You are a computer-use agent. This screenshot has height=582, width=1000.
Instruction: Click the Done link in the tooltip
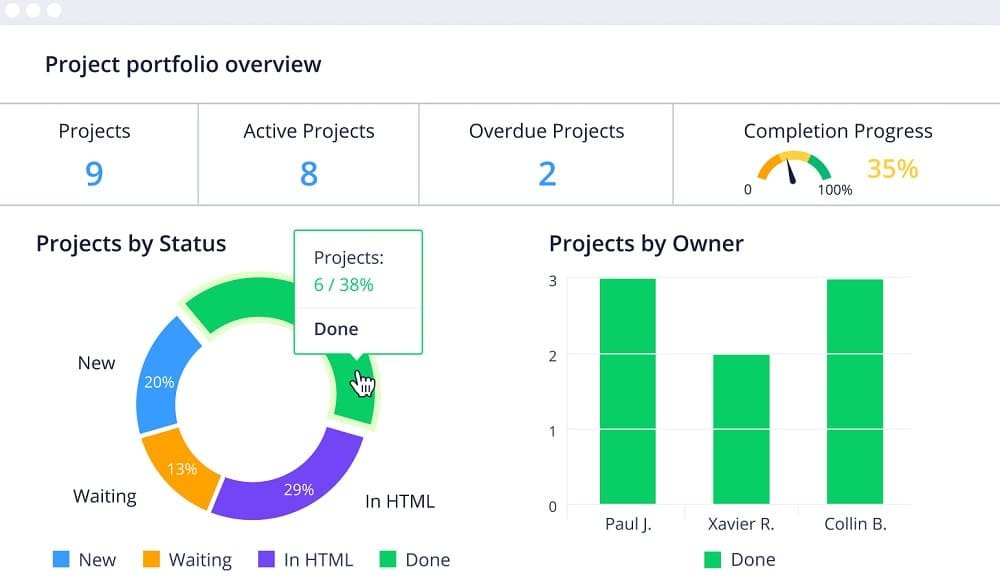pos(335,329)
